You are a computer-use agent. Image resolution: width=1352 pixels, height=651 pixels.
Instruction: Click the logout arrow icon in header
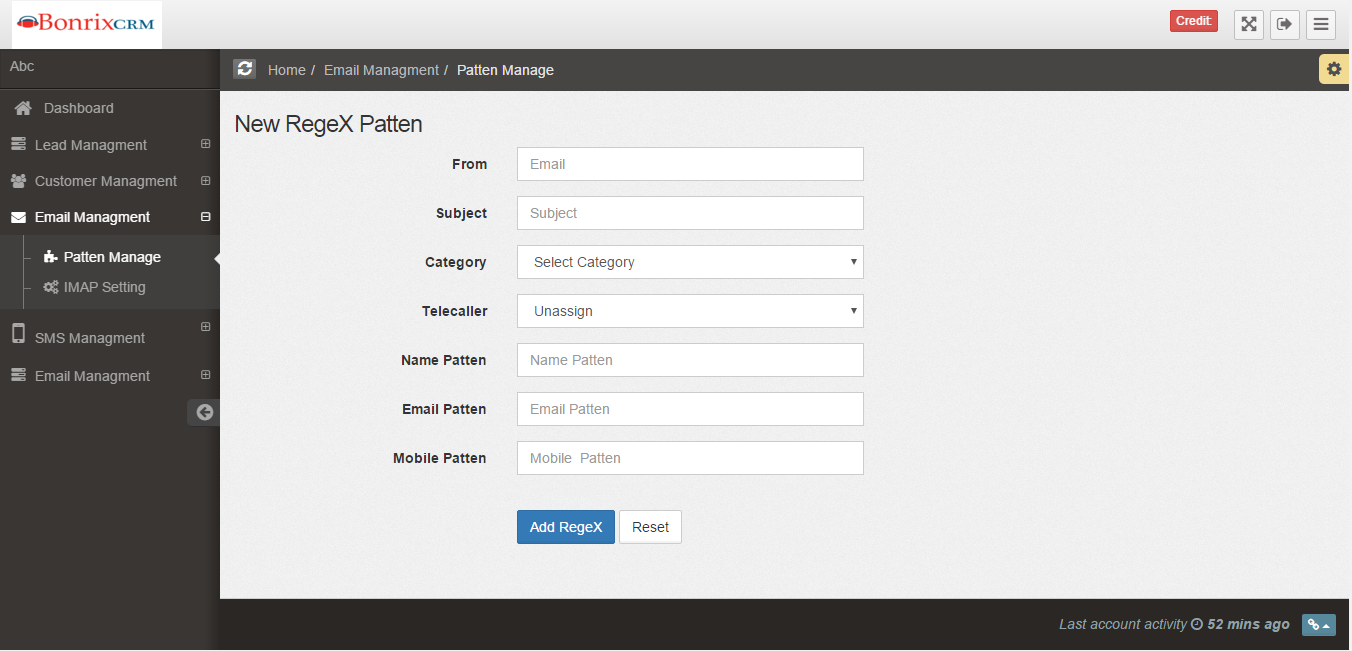(x=1285, y=24)
